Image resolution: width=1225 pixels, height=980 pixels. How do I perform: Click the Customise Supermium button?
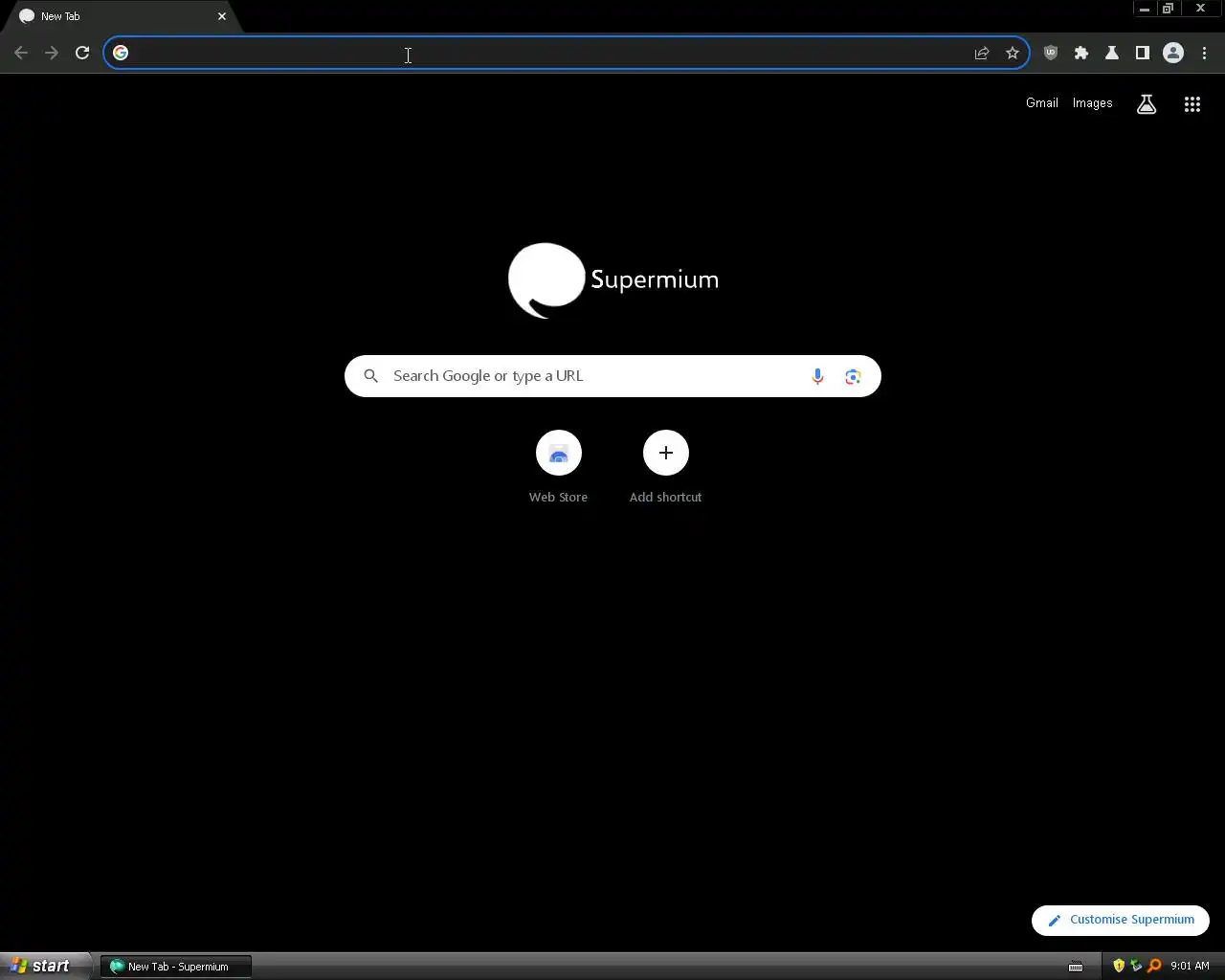[1121, 920]
